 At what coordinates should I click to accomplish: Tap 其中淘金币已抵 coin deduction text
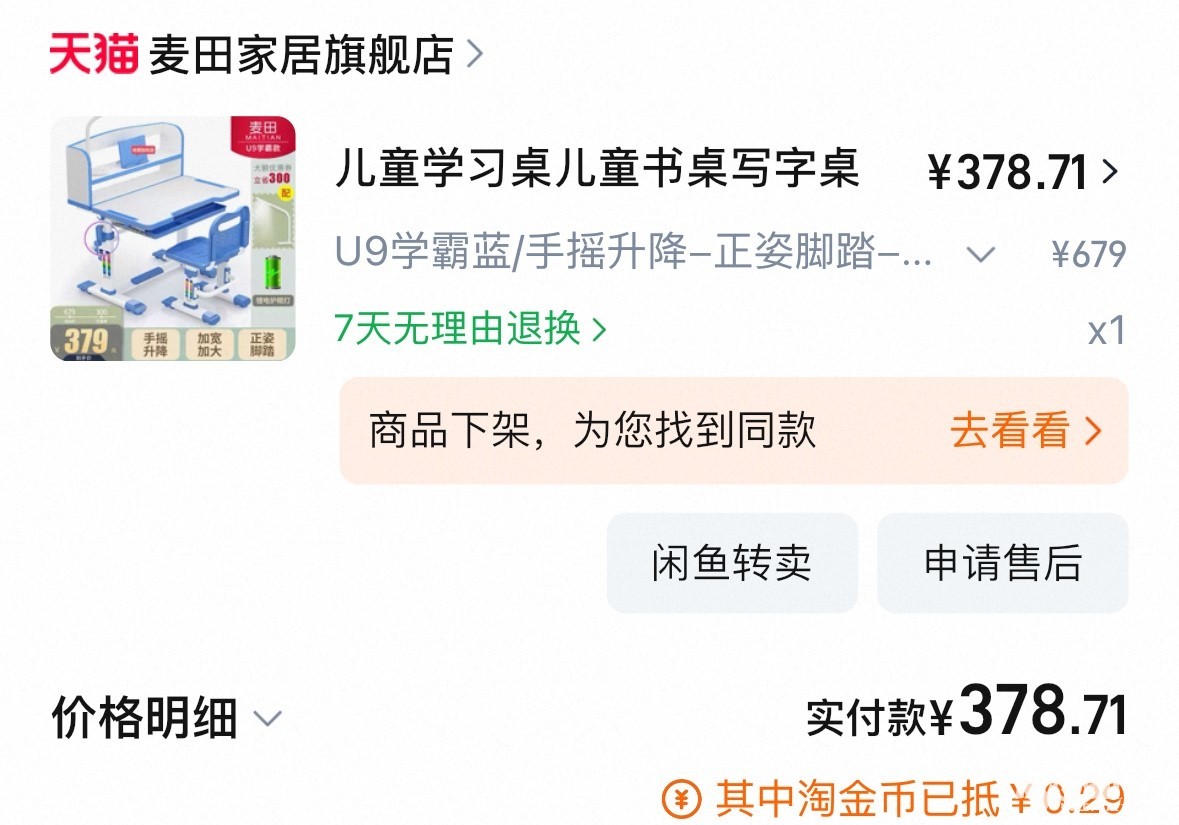click(x=857, y=799)
